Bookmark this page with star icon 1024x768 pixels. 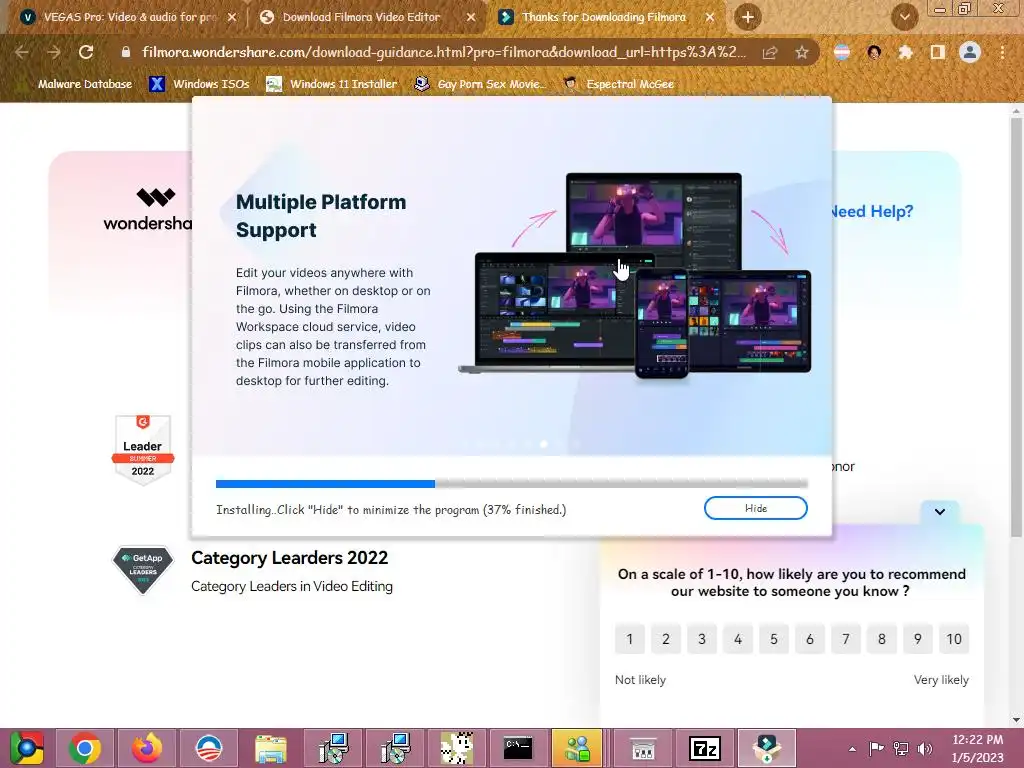802,53
